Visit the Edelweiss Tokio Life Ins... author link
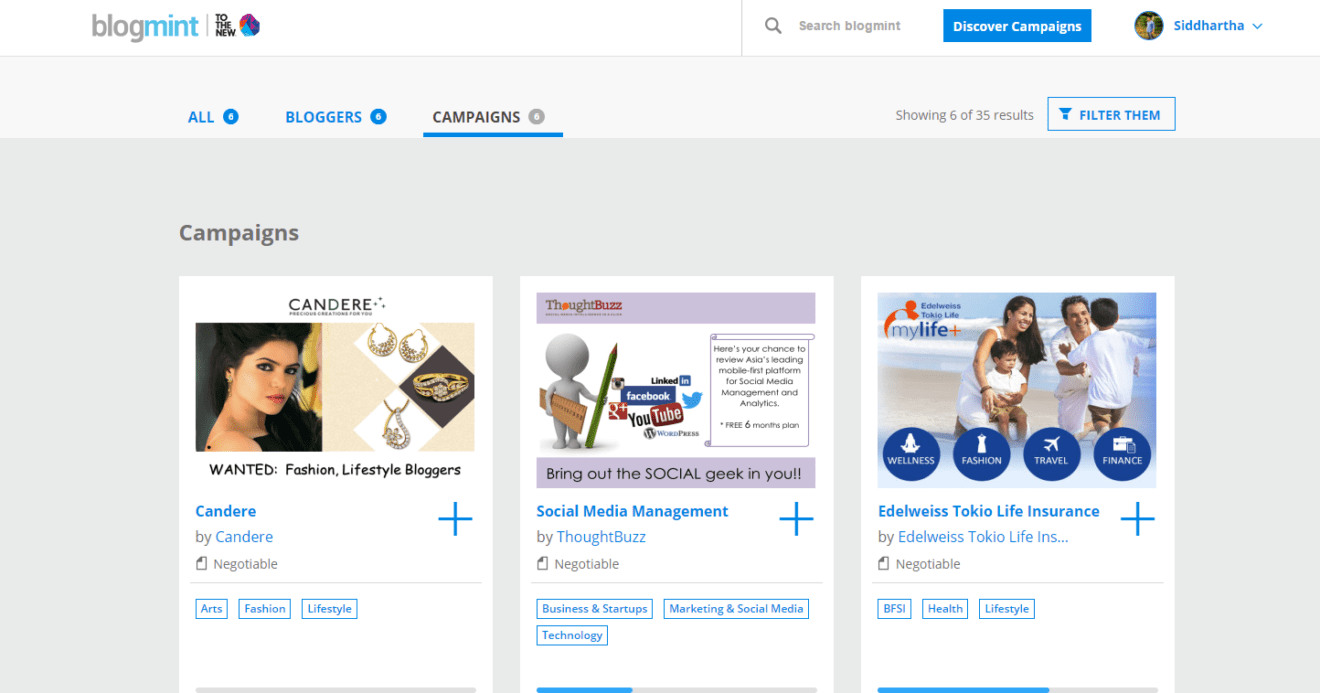The image size is (1320, 693). [x=983, y=537]
